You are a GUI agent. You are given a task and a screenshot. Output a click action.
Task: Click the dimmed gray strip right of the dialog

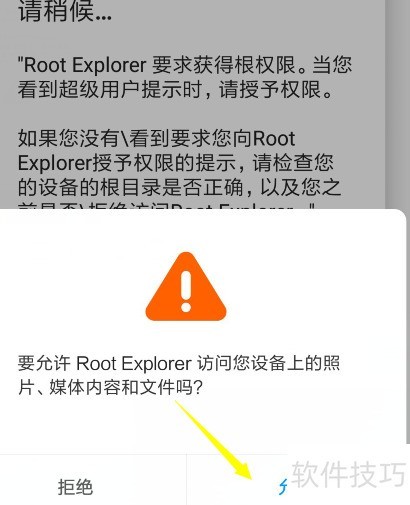[x=397, y=103]
